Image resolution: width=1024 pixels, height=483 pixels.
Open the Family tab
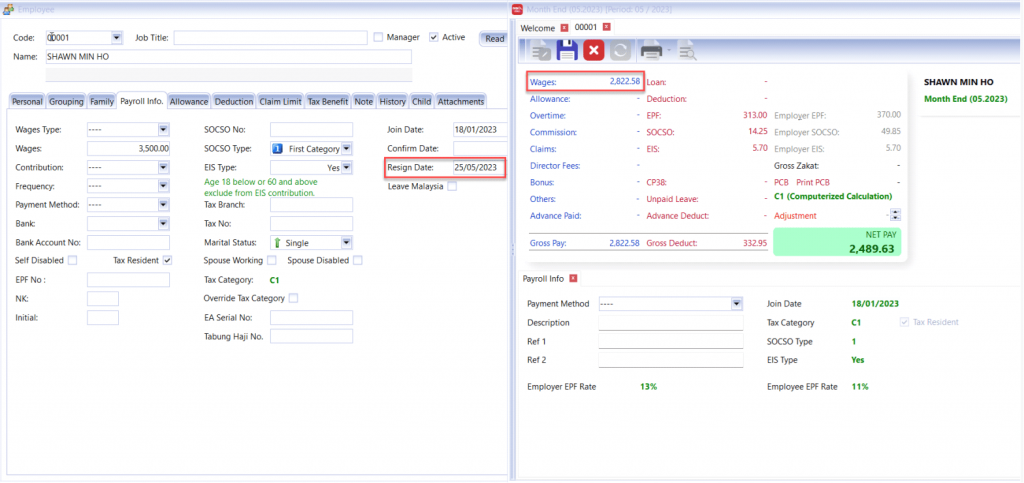tap(102, 101)
